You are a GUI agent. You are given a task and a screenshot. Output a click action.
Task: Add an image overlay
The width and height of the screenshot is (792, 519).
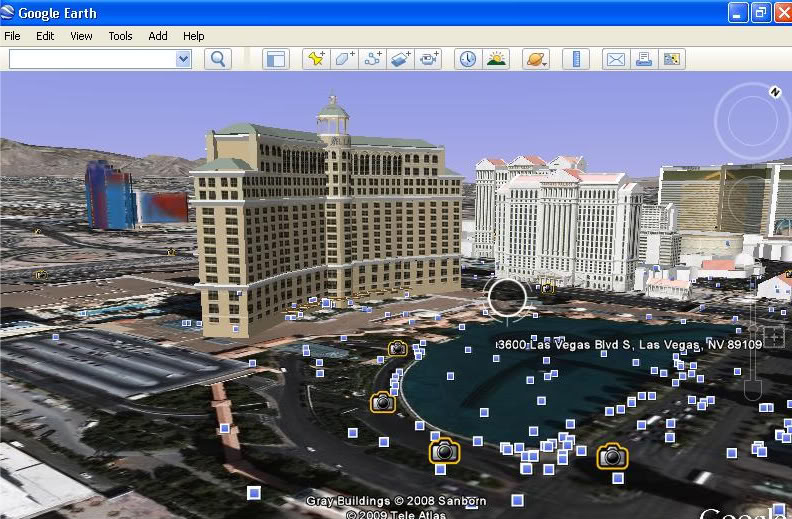pyautogui.click(x=401, y=59)
